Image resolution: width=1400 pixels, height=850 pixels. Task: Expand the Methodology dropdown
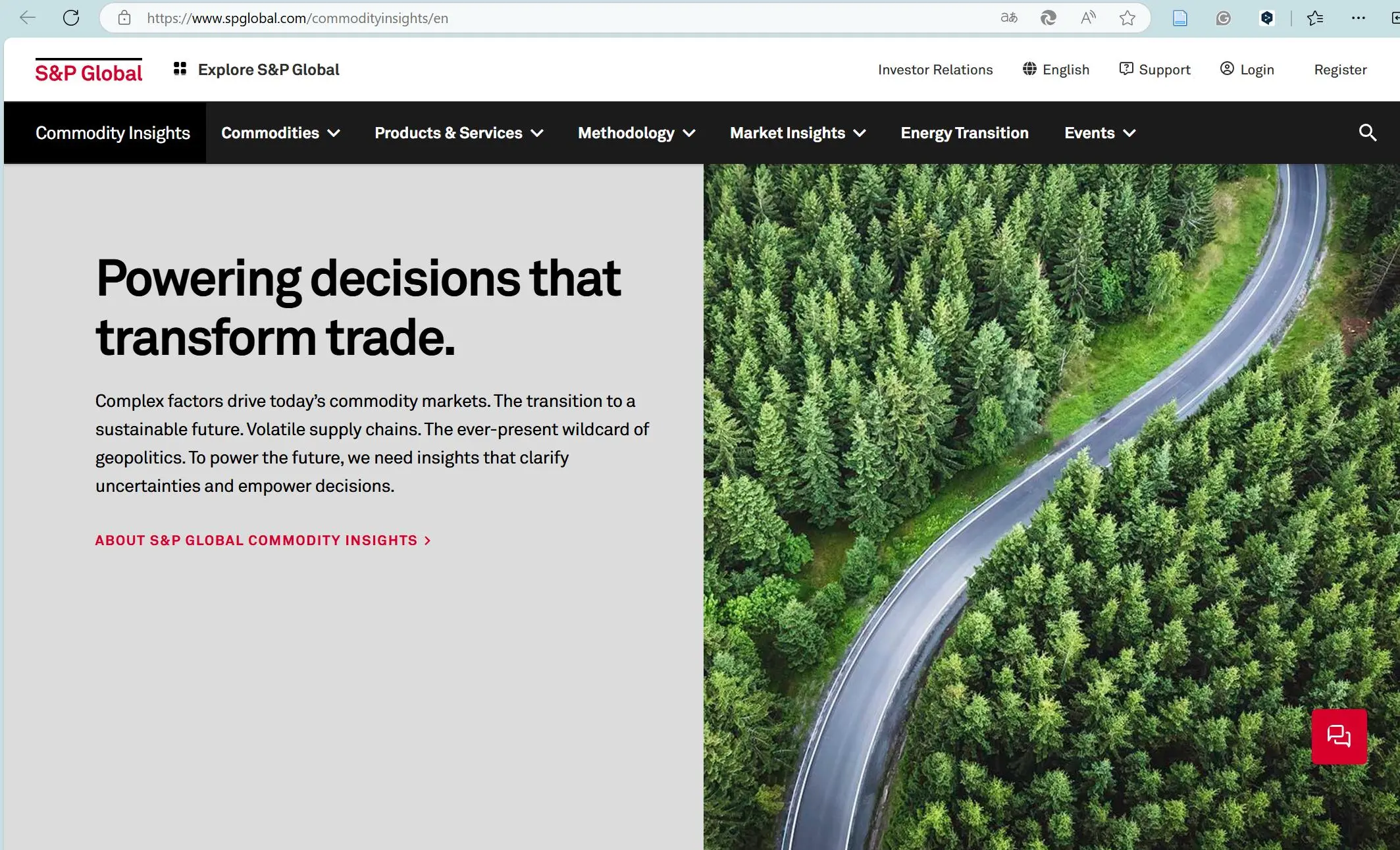click(x=636, y=133)
